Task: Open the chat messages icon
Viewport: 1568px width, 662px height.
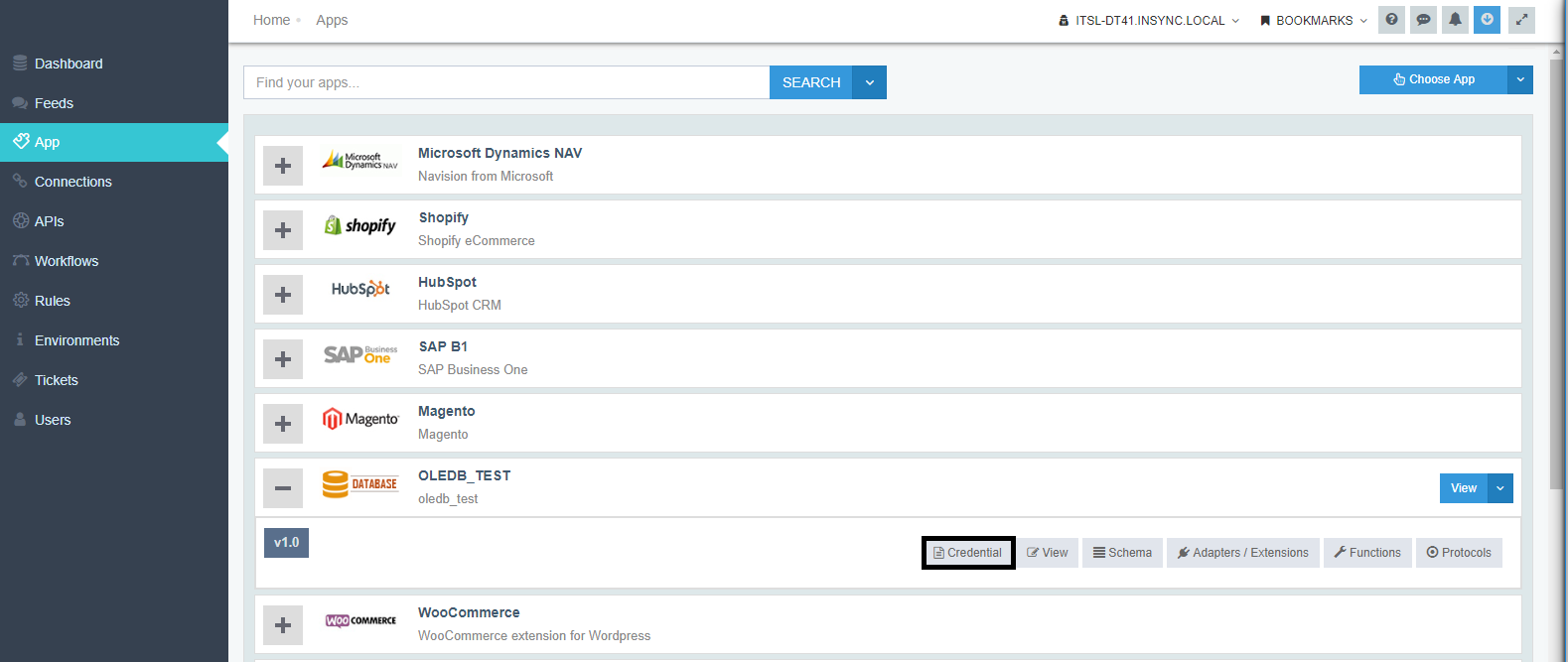Action: tap(1423, 20)
